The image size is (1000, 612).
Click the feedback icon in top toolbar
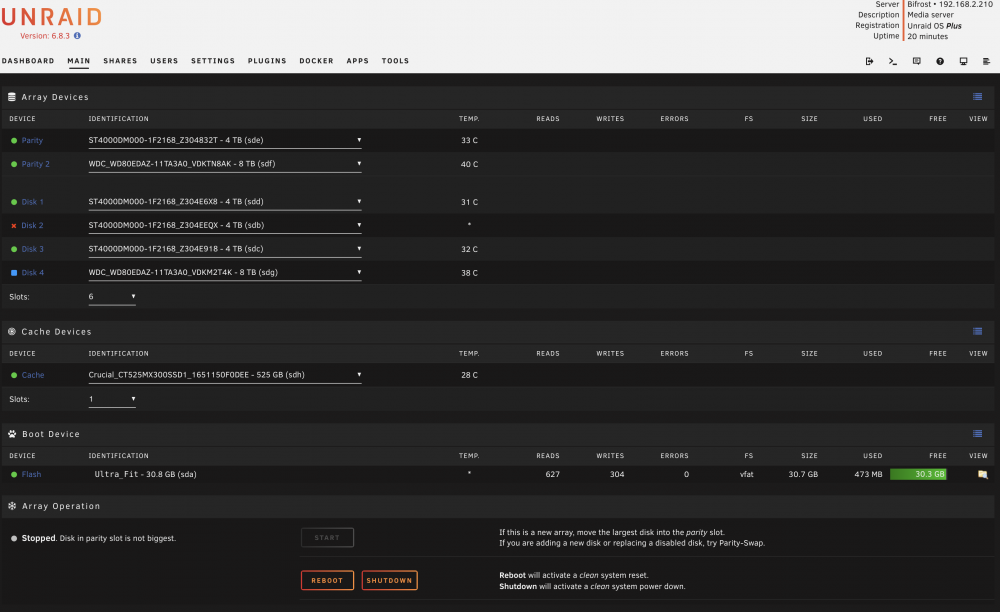[x=916, y=61]
